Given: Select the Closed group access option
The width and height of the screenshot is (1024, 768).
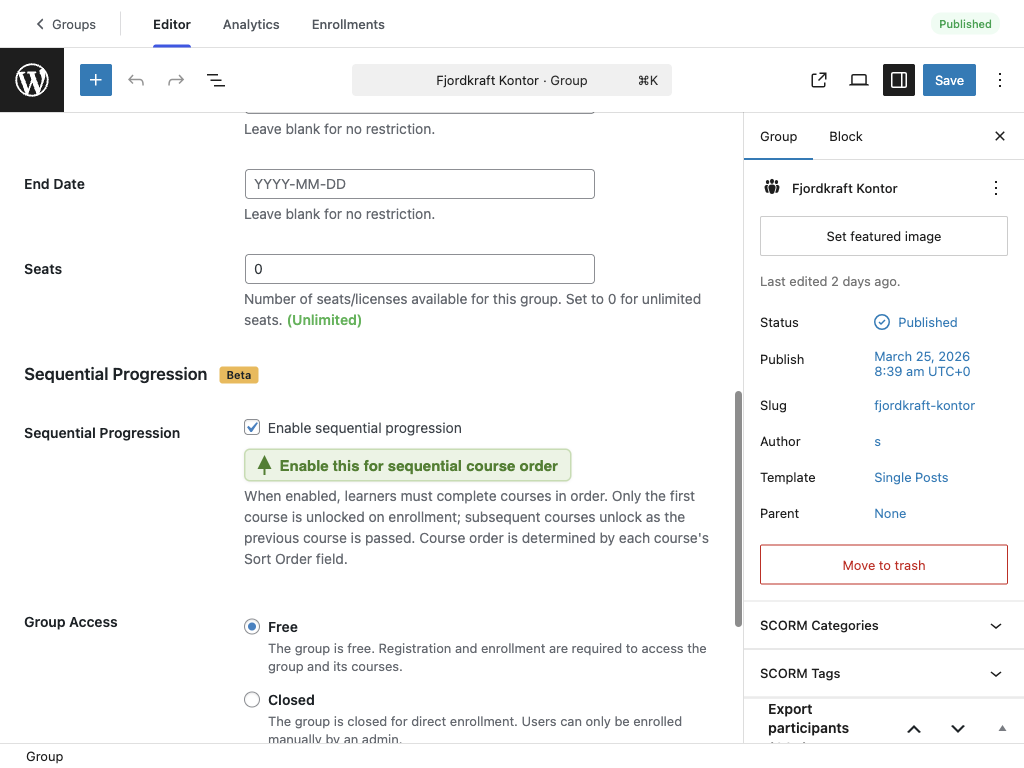Looking at the screenshot, I should point(252,699).
